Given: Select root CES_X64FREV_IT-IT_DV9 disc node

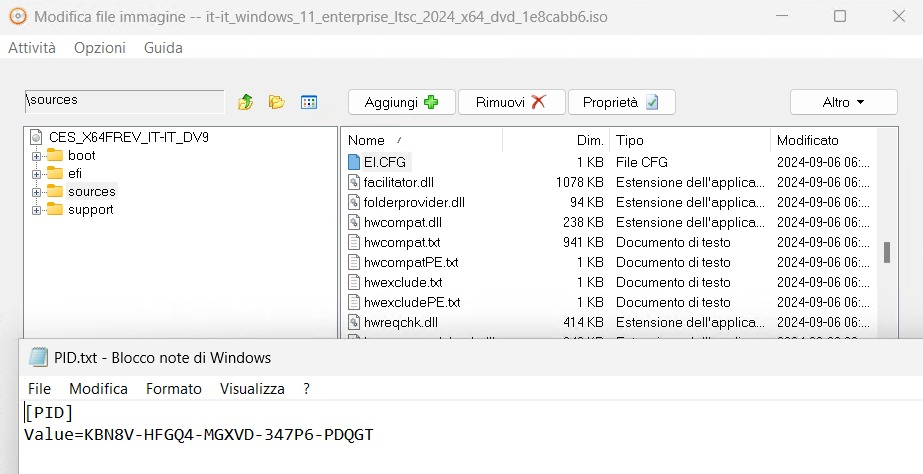Looking at the screenshot, I should coord(128,137).
